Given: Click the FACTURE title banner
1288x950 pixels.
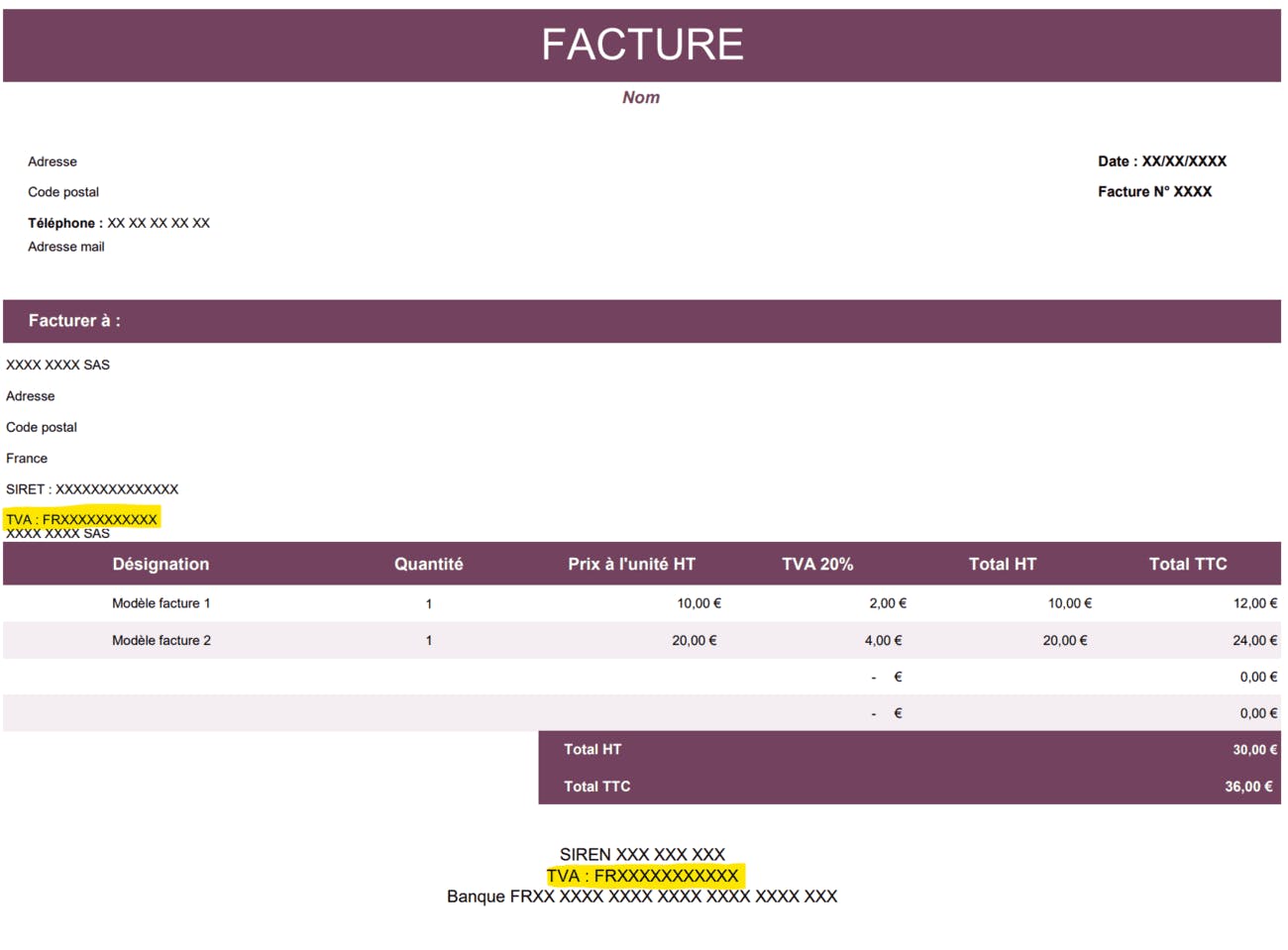Looking at the screenshot, I should [642, 45].
